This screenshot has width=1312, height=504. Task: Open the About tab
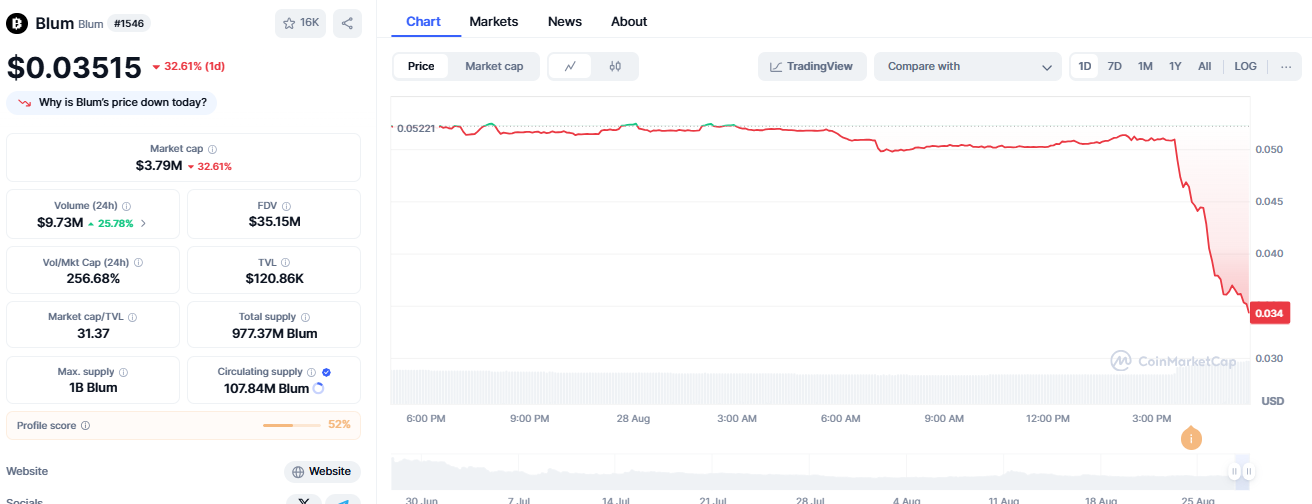coord(629,21)
